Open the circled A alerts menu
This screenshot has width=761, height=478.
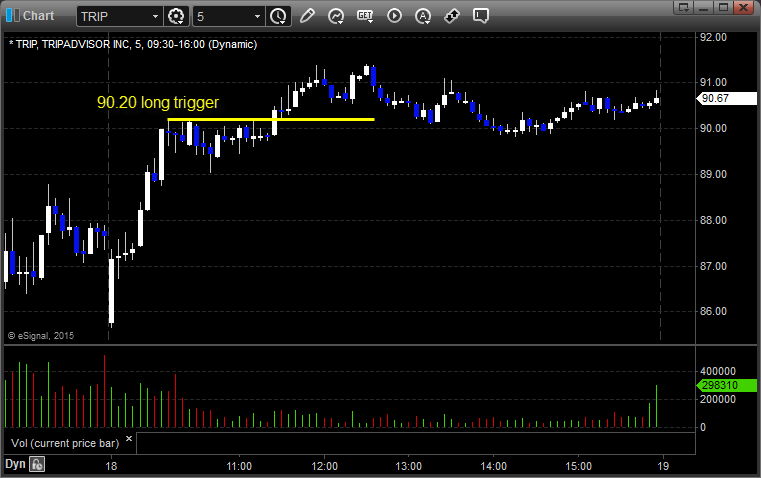[x=423, y=16]
